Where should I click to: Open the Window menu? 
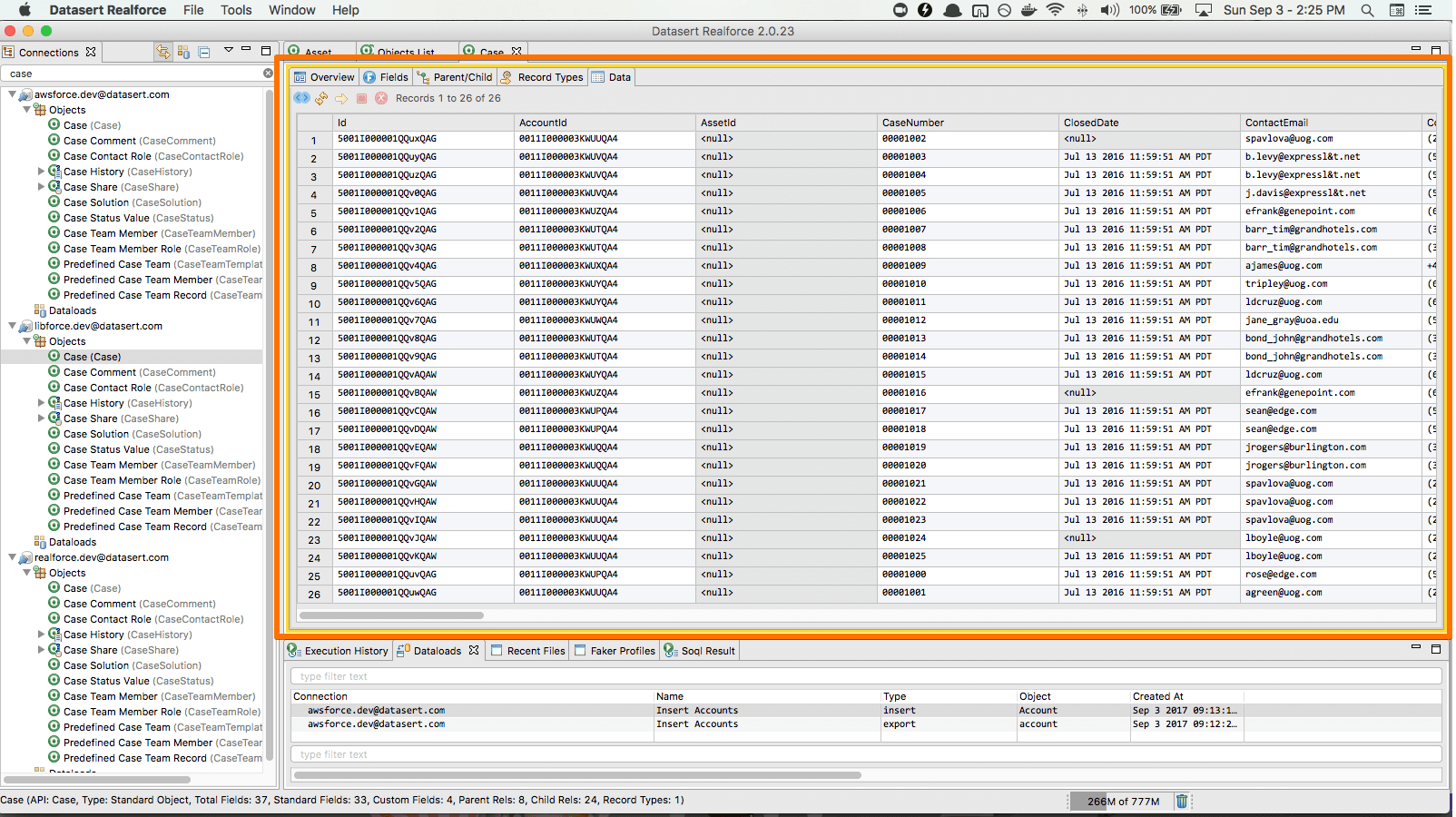pyautogui.click(x=291, y=10)
